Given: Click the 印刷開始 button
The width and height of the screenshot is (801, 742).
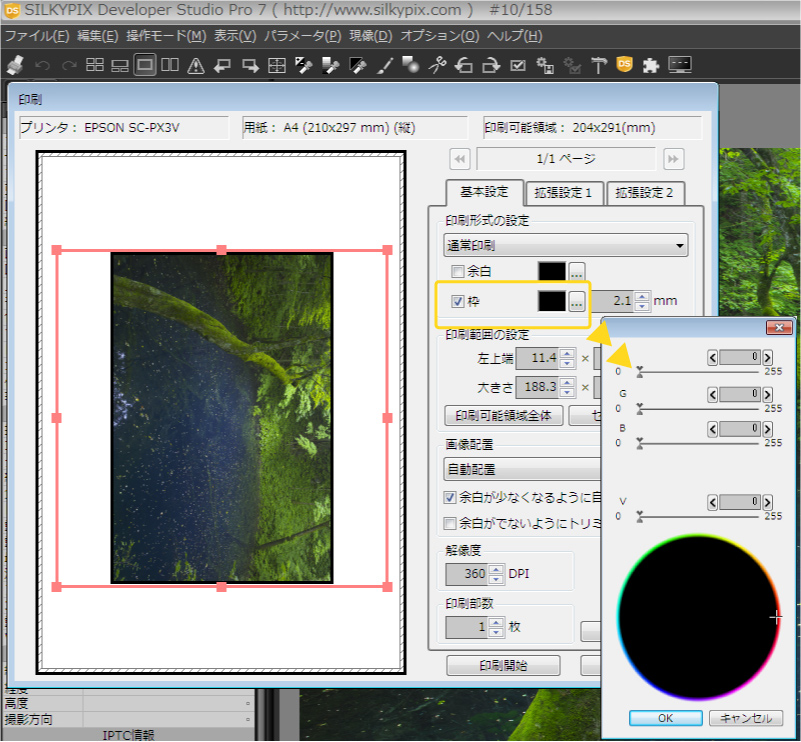Looking at the screenshot, I should [503, 665].
